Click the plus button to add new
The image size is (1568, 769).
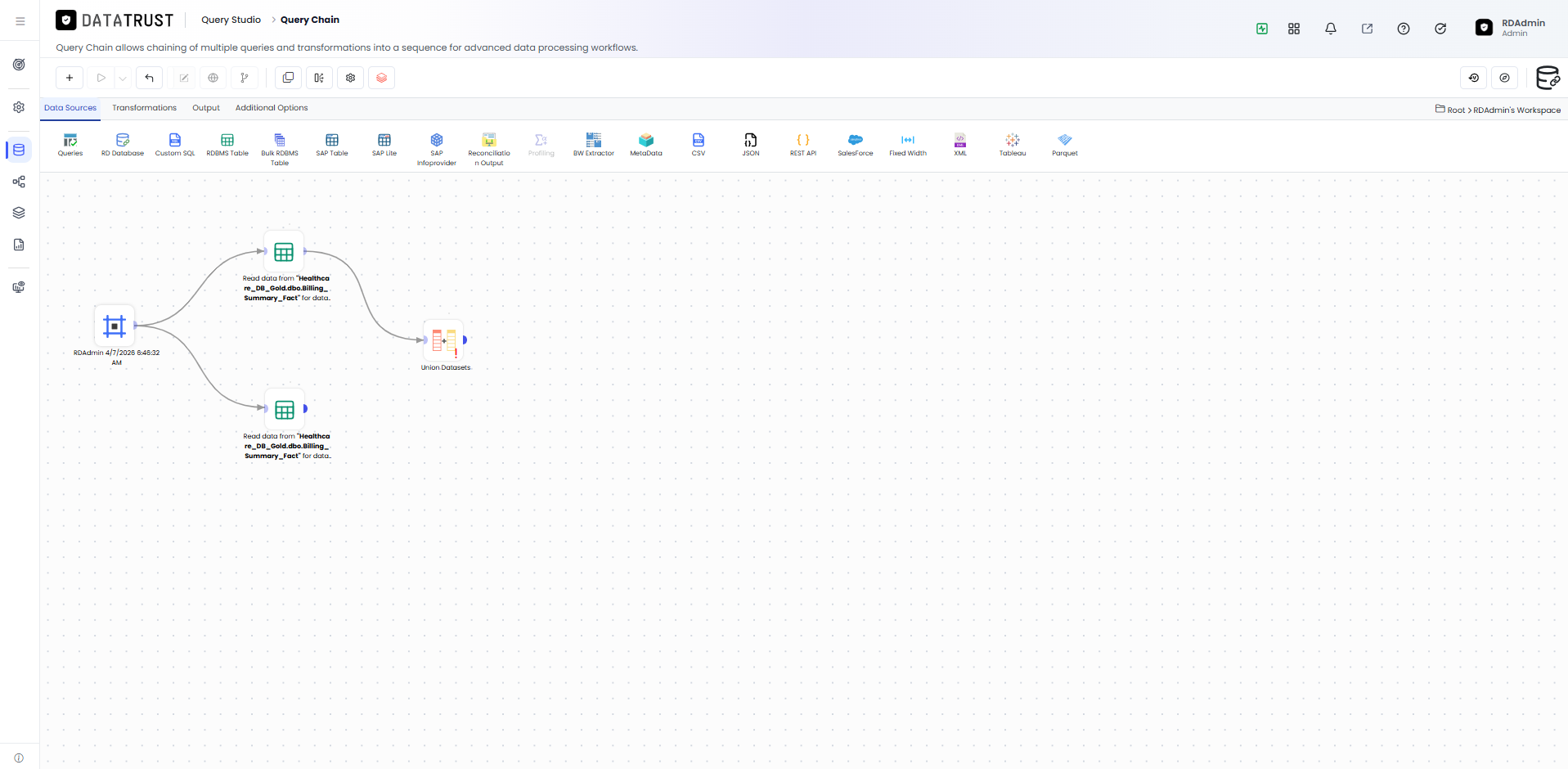[70, 79]
